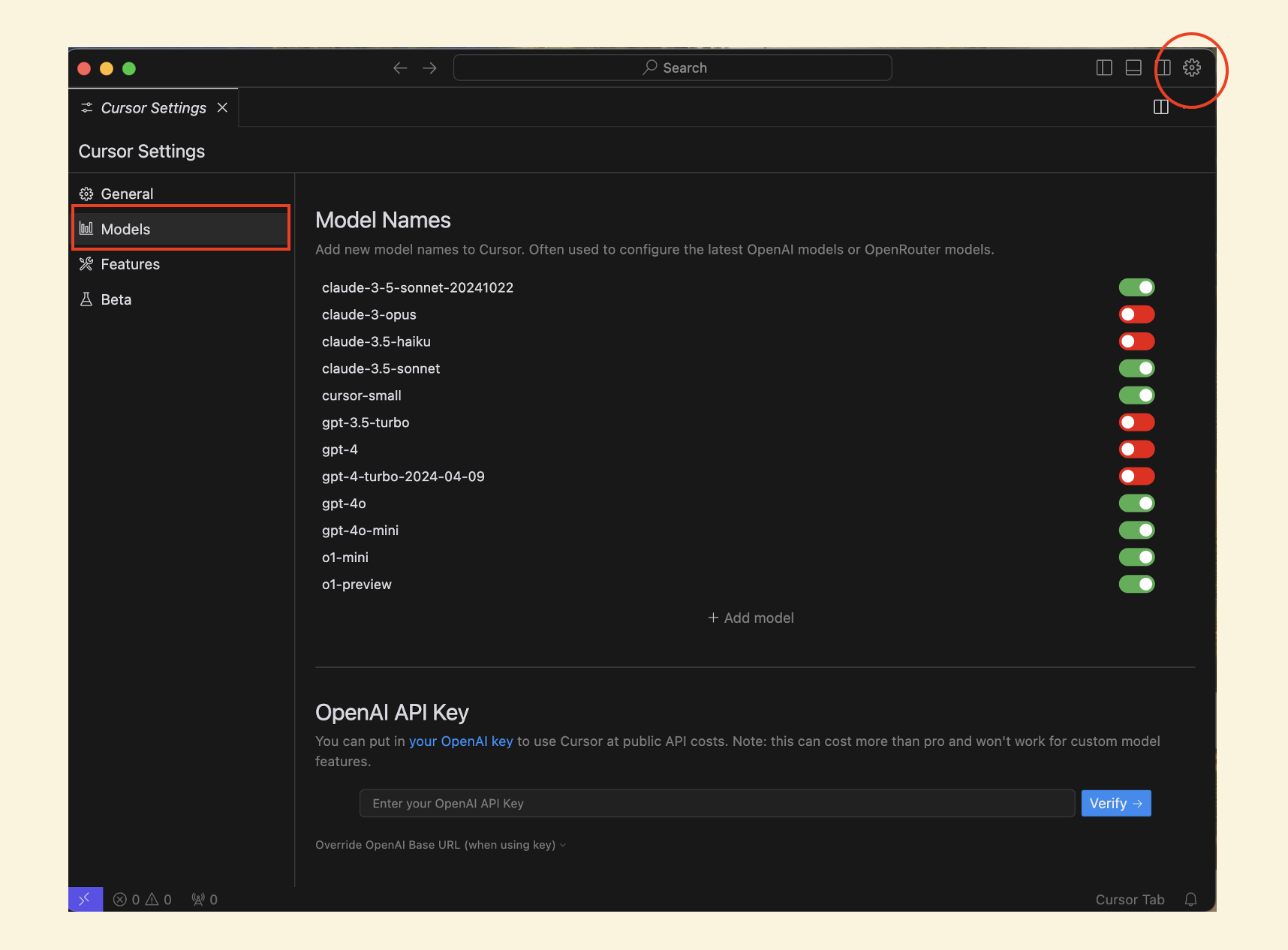
Task: Click the top Search bar
Action: [x=673, y=68]
